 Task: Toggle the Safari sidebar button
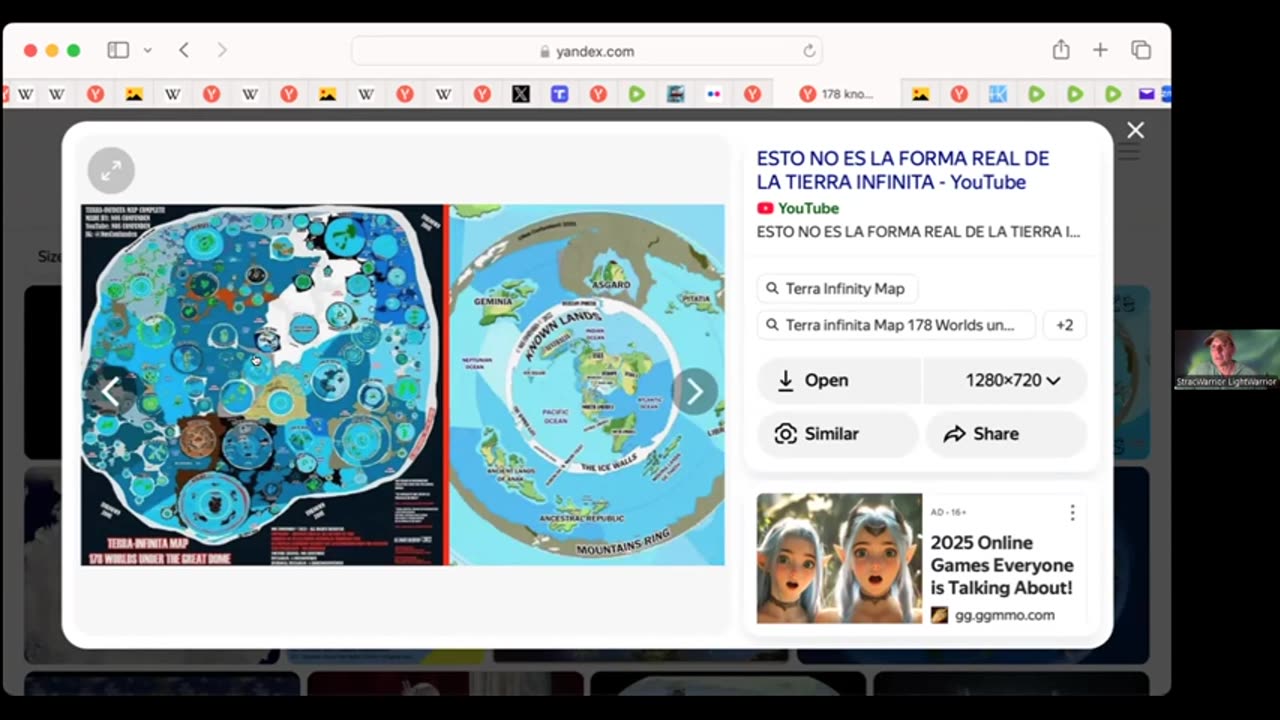pos(118,50)
